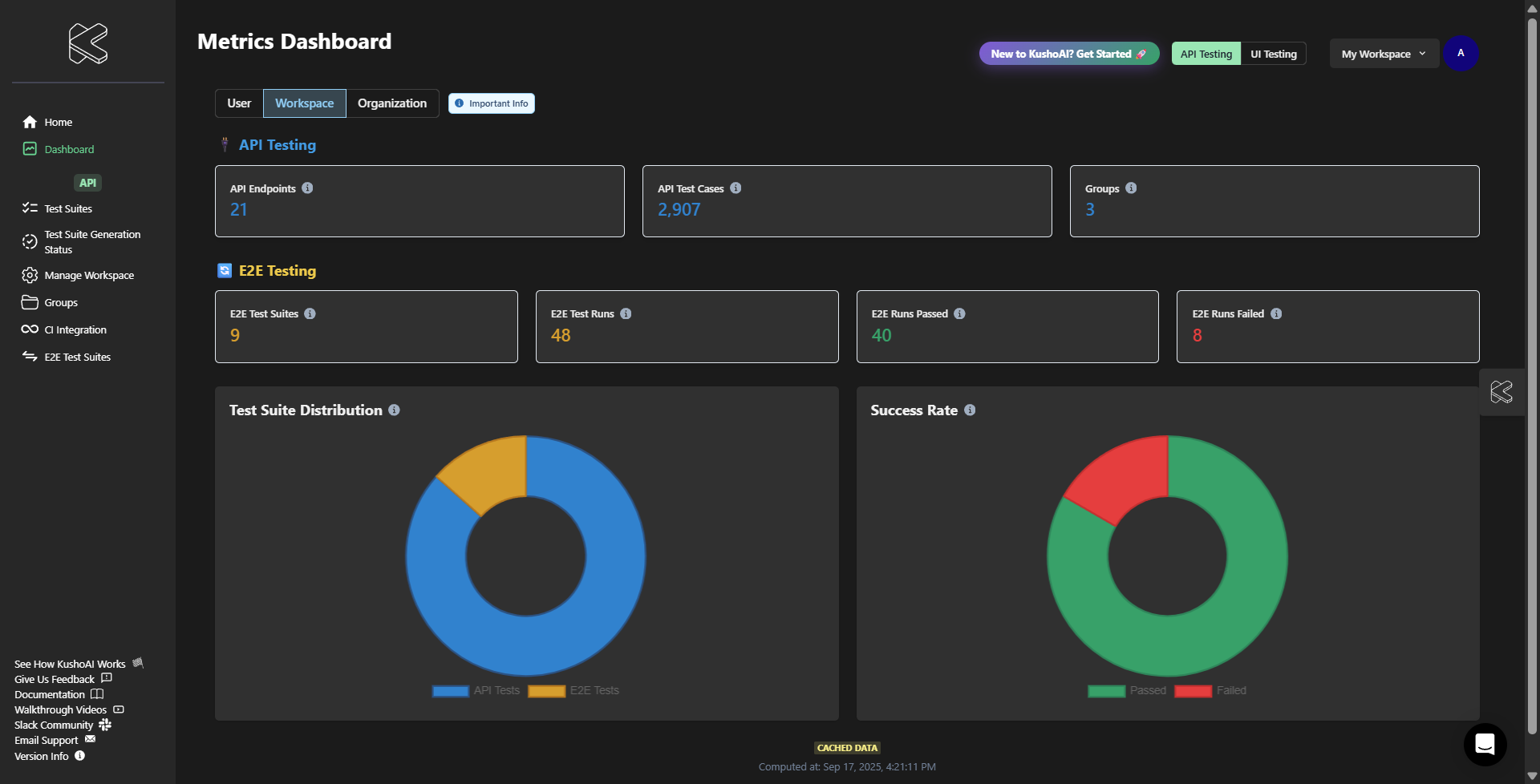Select the User tab
The height and width of the screenshot is (784, 1540).
click(239, 103)
